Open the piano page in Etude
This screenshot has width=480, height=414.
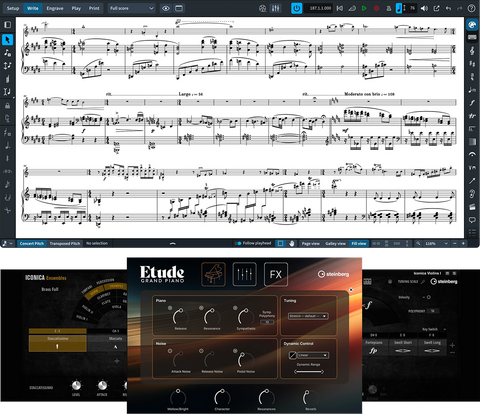pyautogui.click(x=213, y=274)
